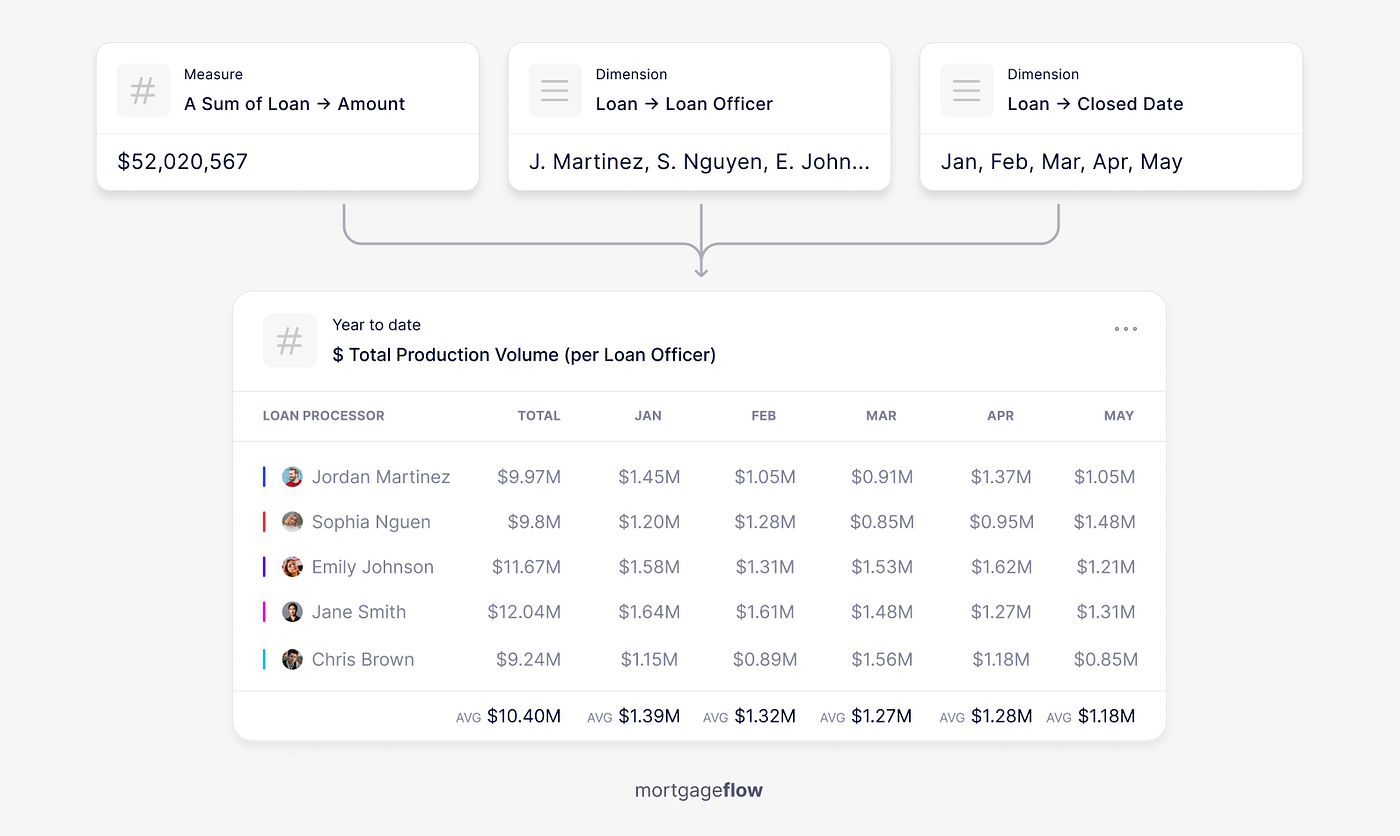Screen dimensions: 1400x836
Task: Click Jane Smith's avatar
Action: 292,612
